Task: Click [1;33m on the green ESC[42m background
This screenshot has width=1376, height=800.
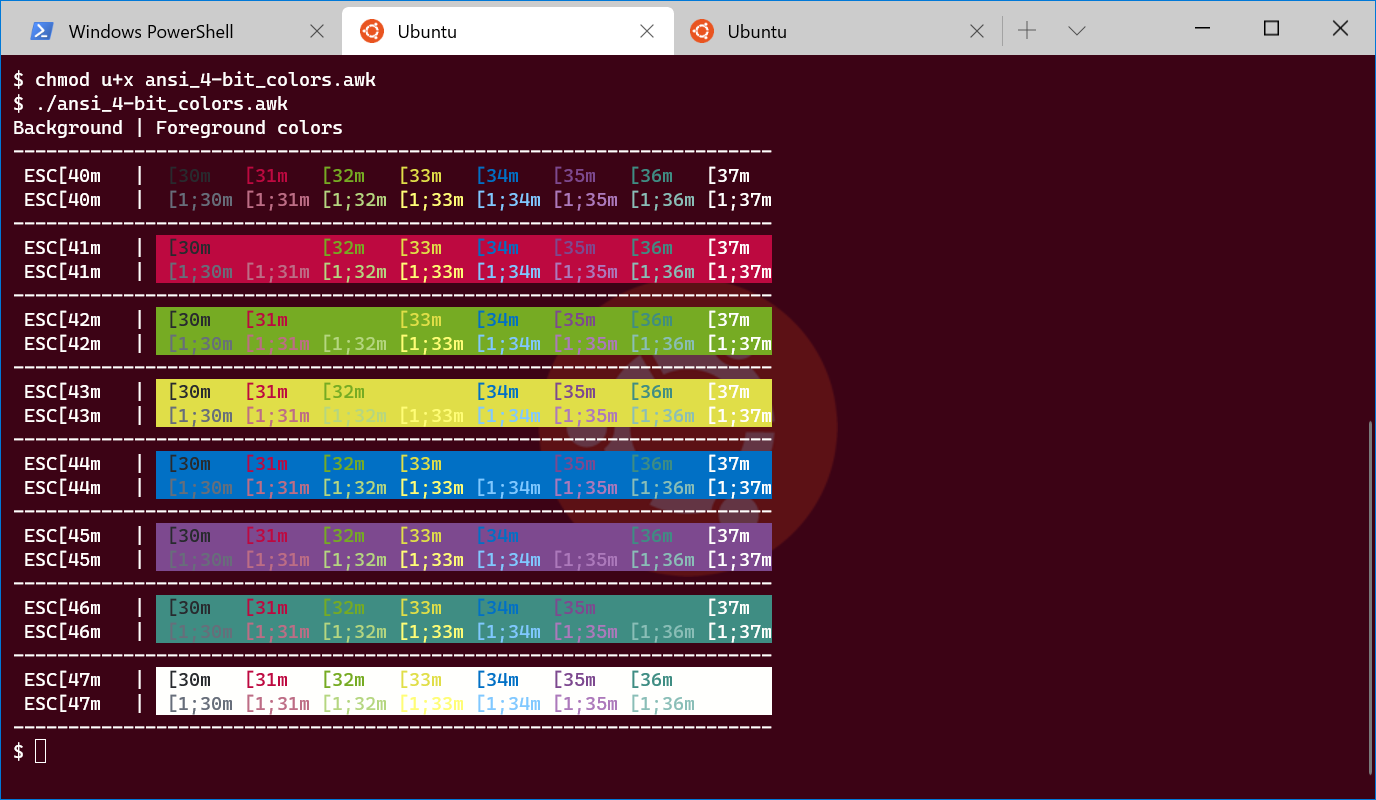Action: 431,344
